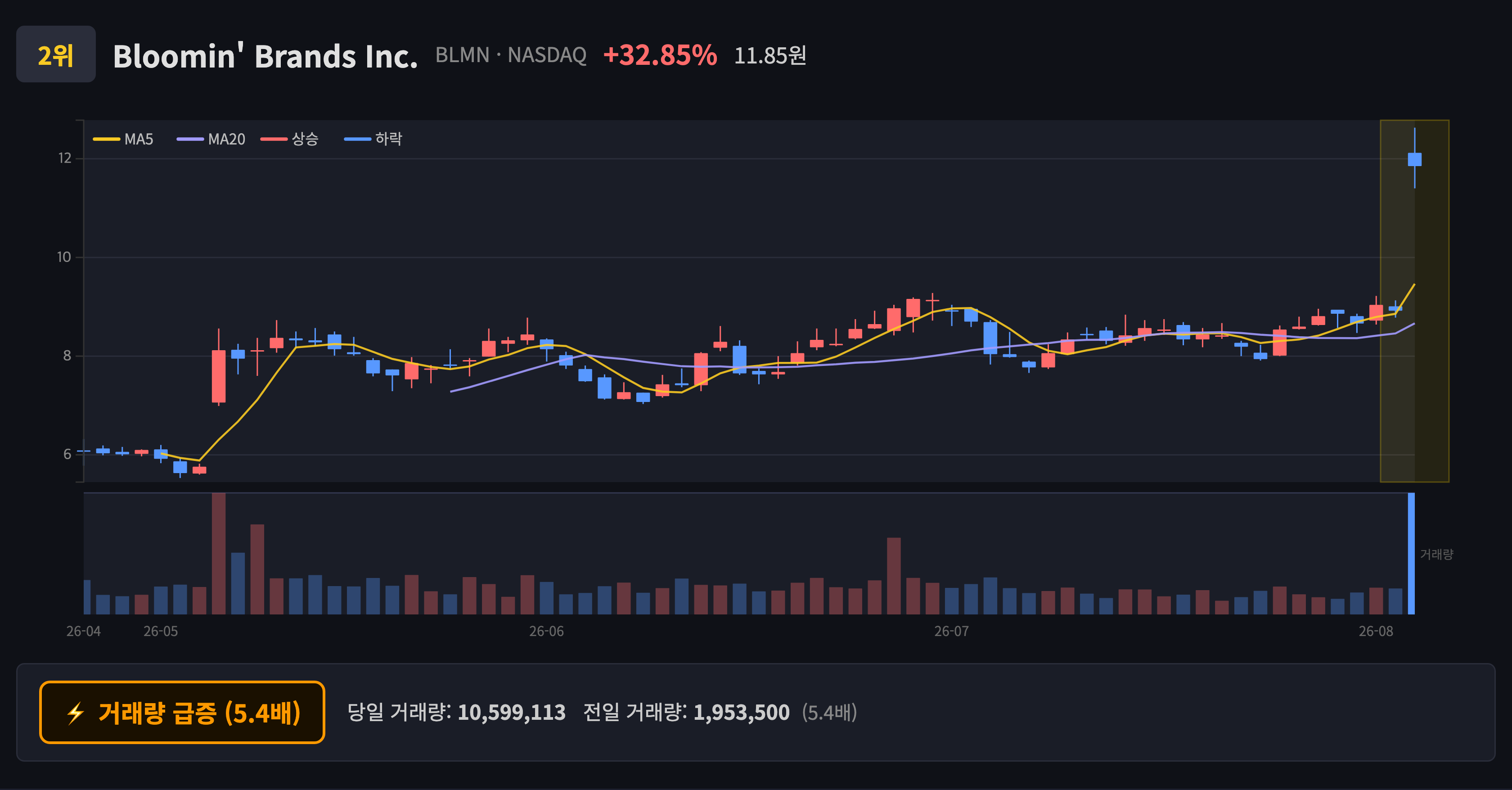1512x790 pixels.
Task: Click the gray (5.4배) ratio text
Action: click(829, 713)
